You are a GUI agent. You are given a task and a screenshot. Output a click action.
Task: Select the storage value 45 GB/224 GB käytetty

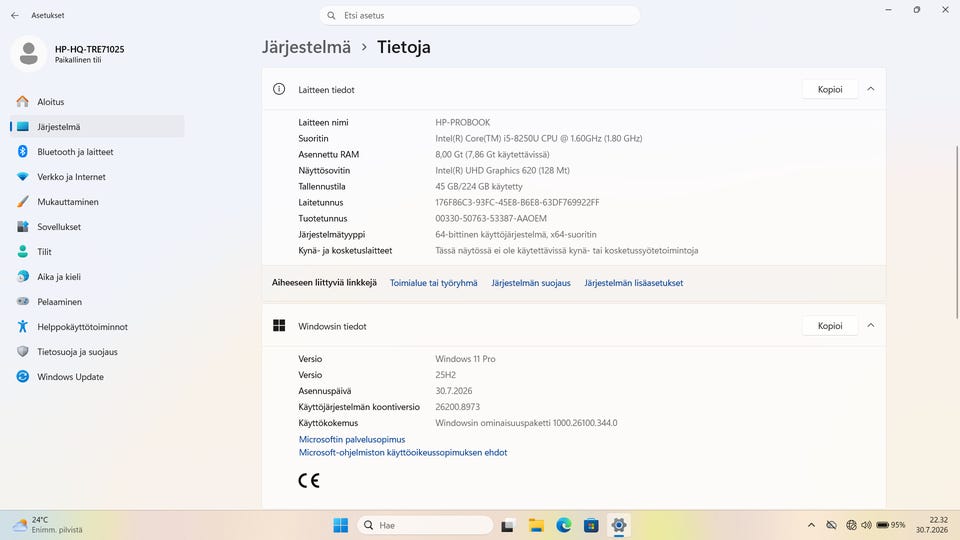pyautogui.click(x=479, y=187)
